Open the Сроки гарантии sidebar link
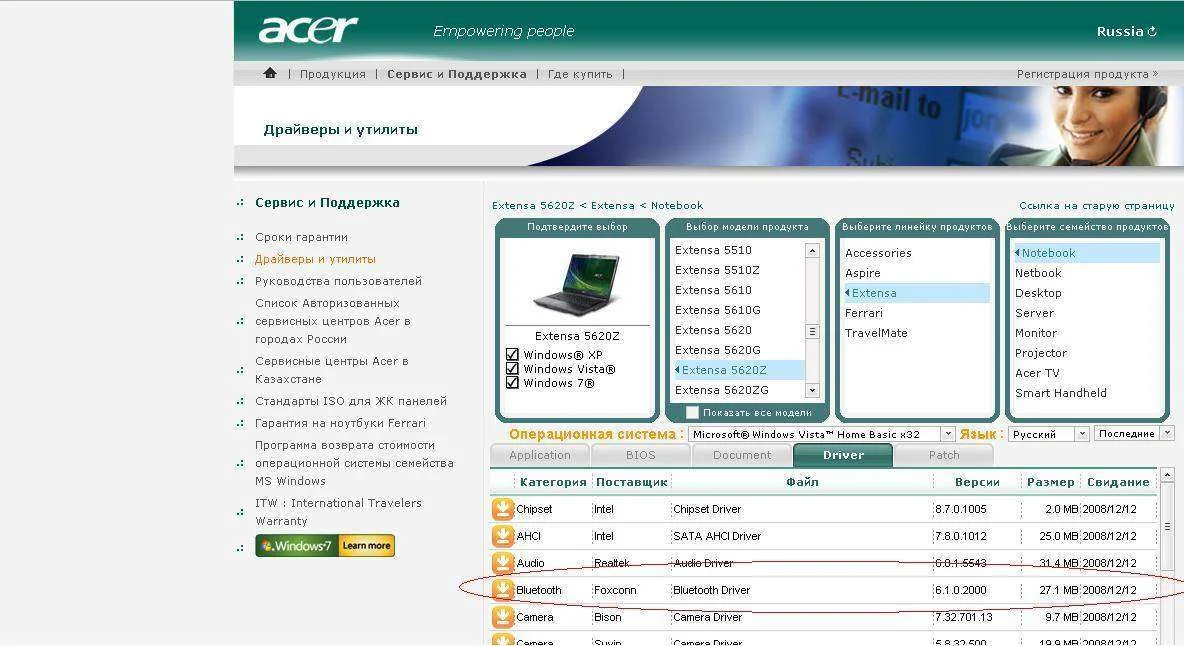Screen dimensions: 1184x646 tap(301, 237)
